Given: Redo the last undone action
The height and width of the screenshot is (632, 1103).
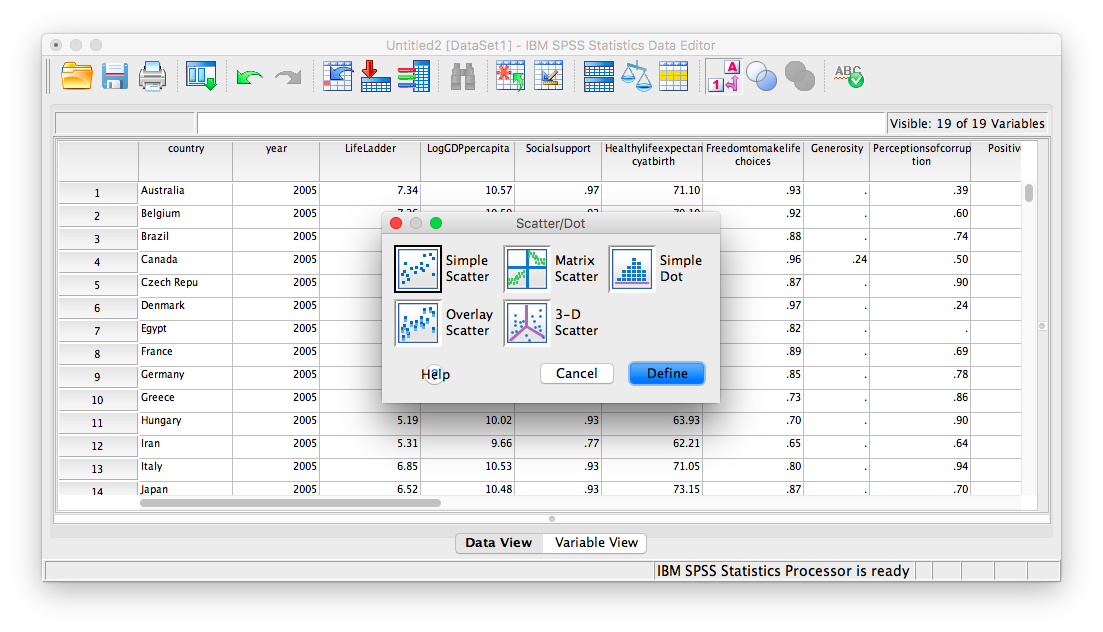Looking at the screenshot, I should (x=288, y=76).
